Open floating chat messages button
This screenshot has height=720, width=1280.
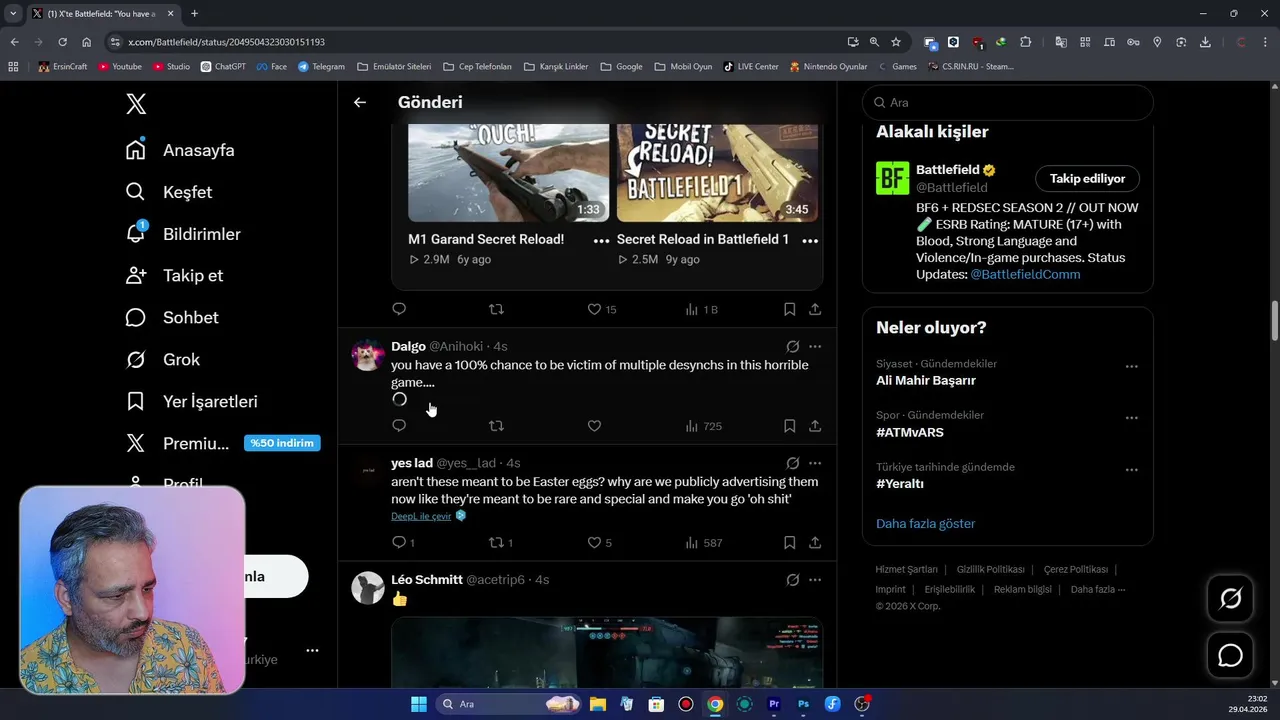1230,656
